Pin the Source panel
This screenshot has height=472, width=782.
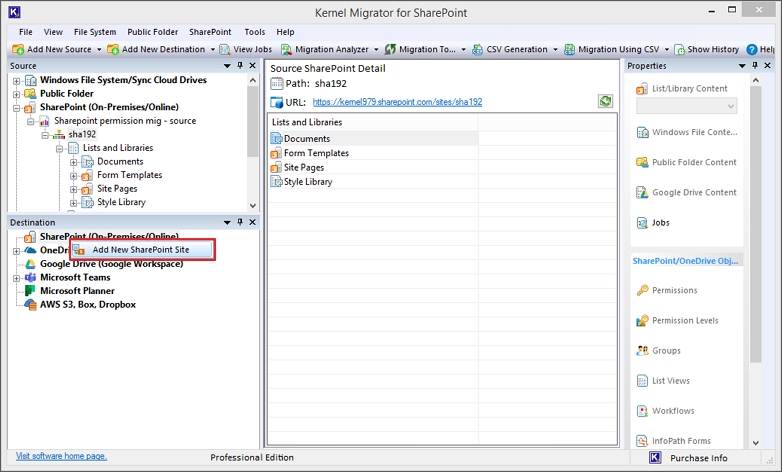pyautogui.click(x=240, y=66)
